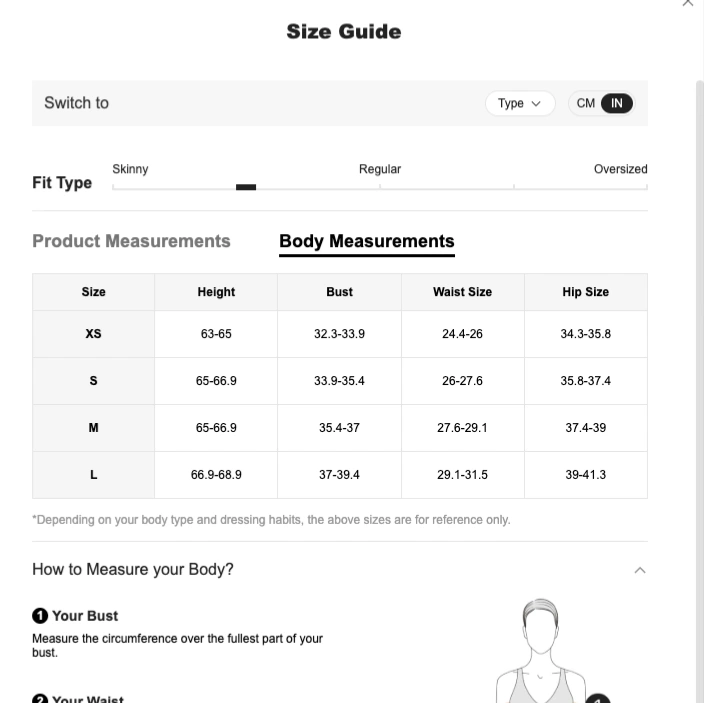Click the Oversized label on fit scale

click(x=620, y=169)
